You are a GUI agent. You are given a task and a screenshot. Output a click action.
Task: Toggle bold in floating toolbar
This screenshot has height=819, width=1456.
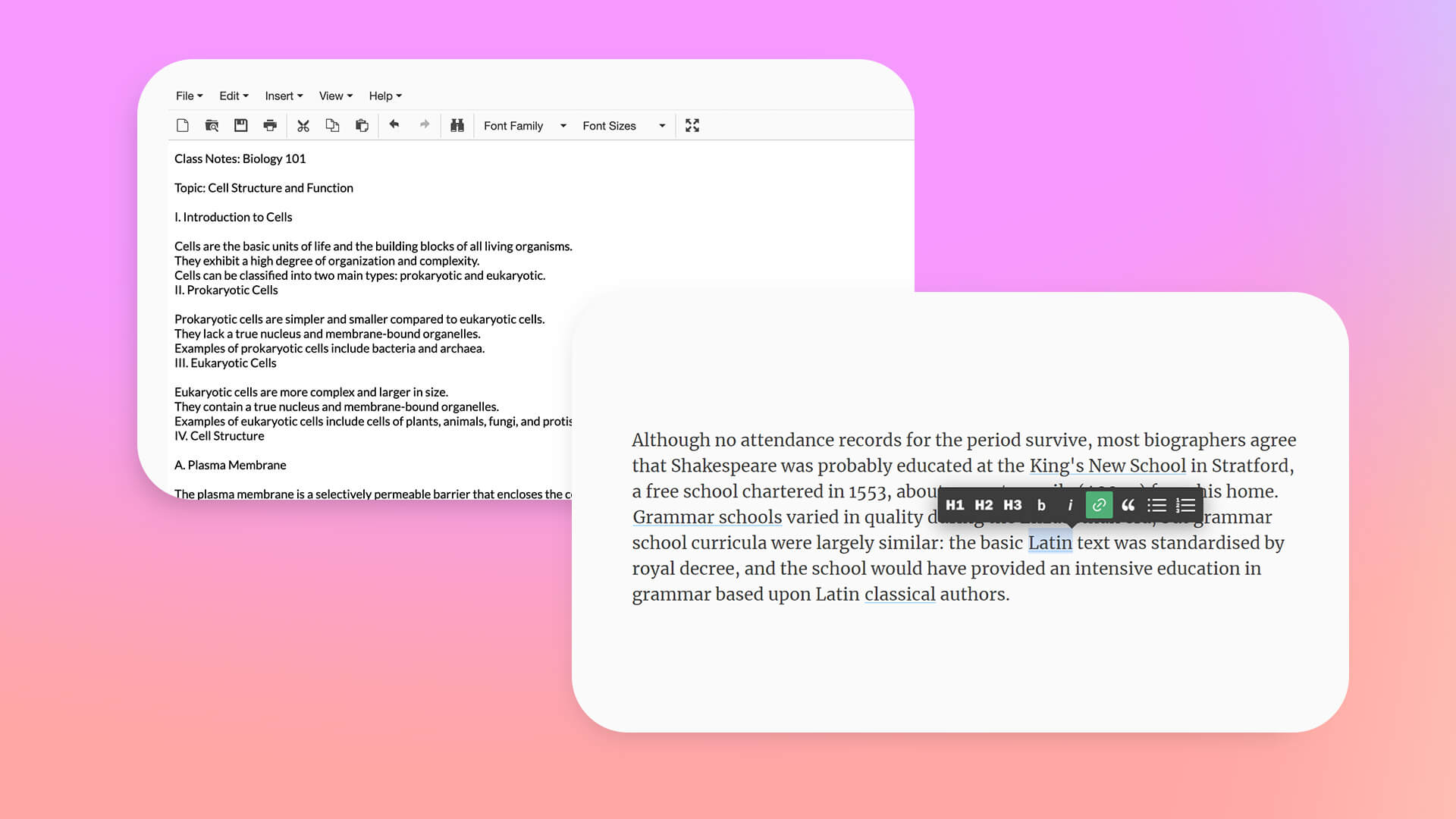pos(1041,505)
